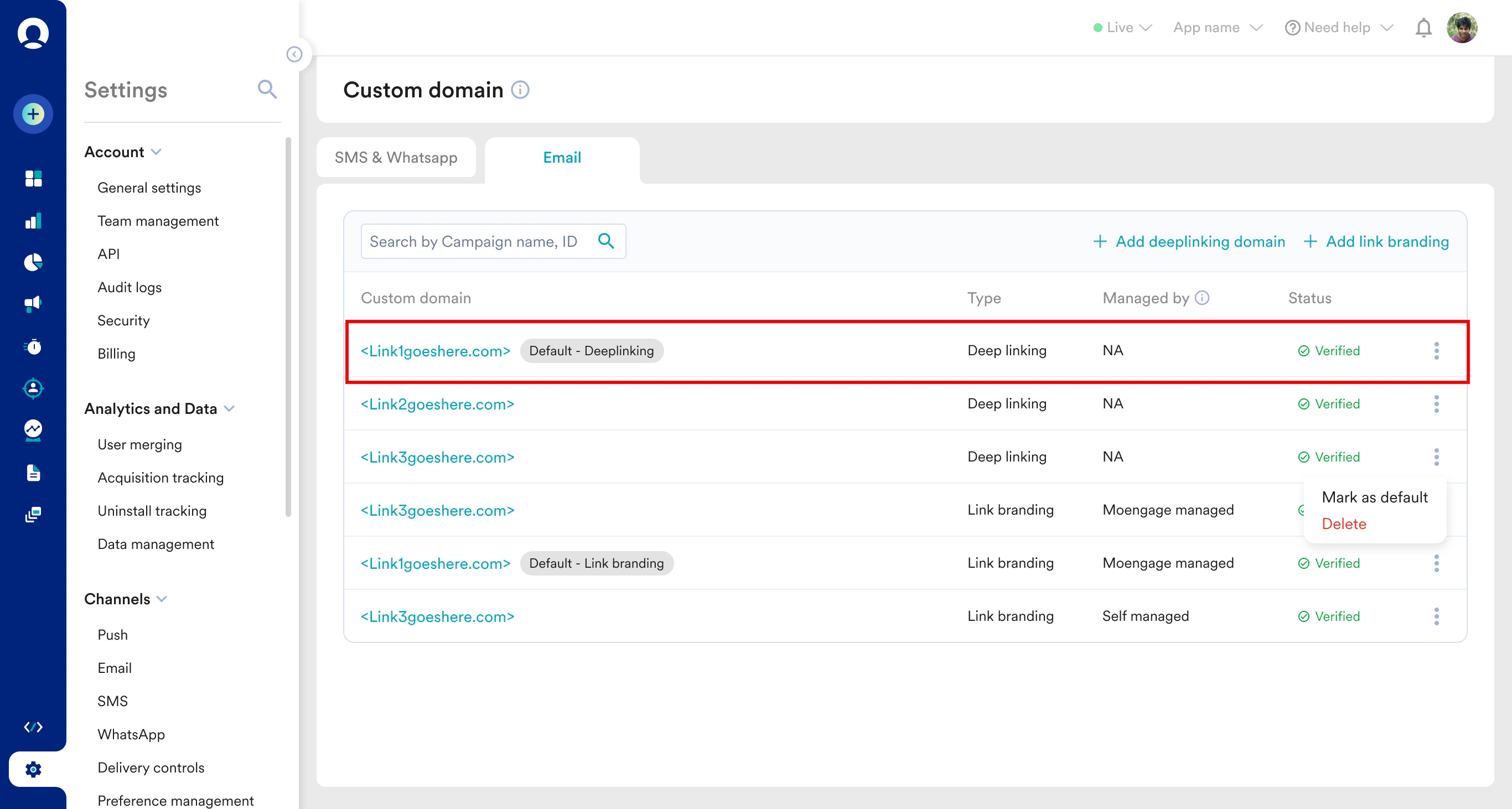Click the search icon next to Settings

[267, 89]
